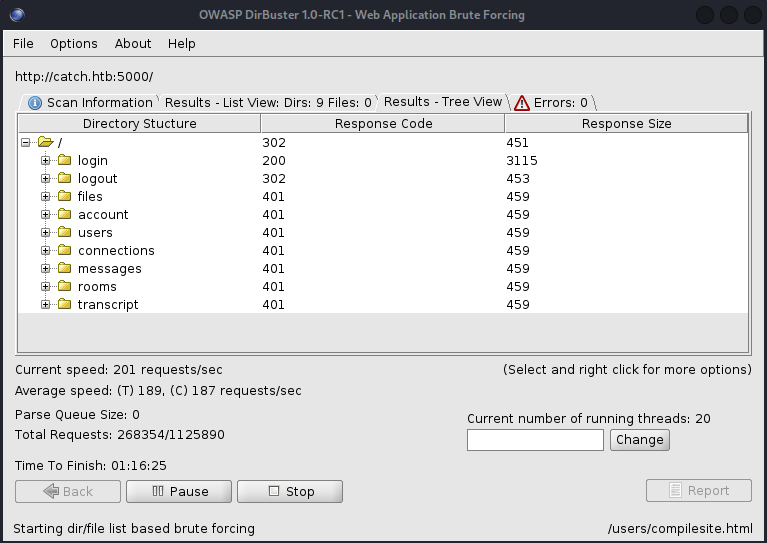Click the Response Code column header
Image resolution: width=767 pixels, height=543 pixels.
(x=383, y=123)
